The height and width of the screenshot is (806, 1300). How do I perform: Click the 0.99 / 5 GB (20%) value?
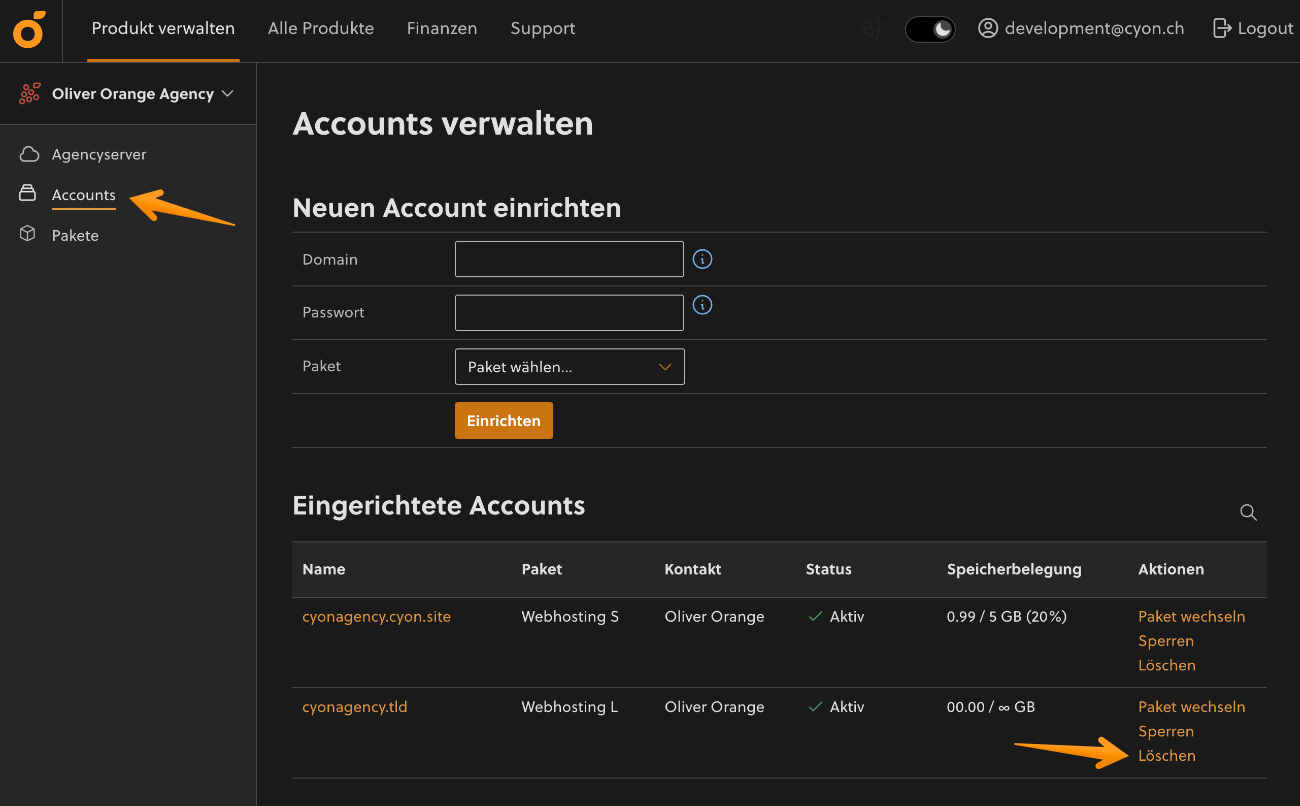(x=1007, y=616)
